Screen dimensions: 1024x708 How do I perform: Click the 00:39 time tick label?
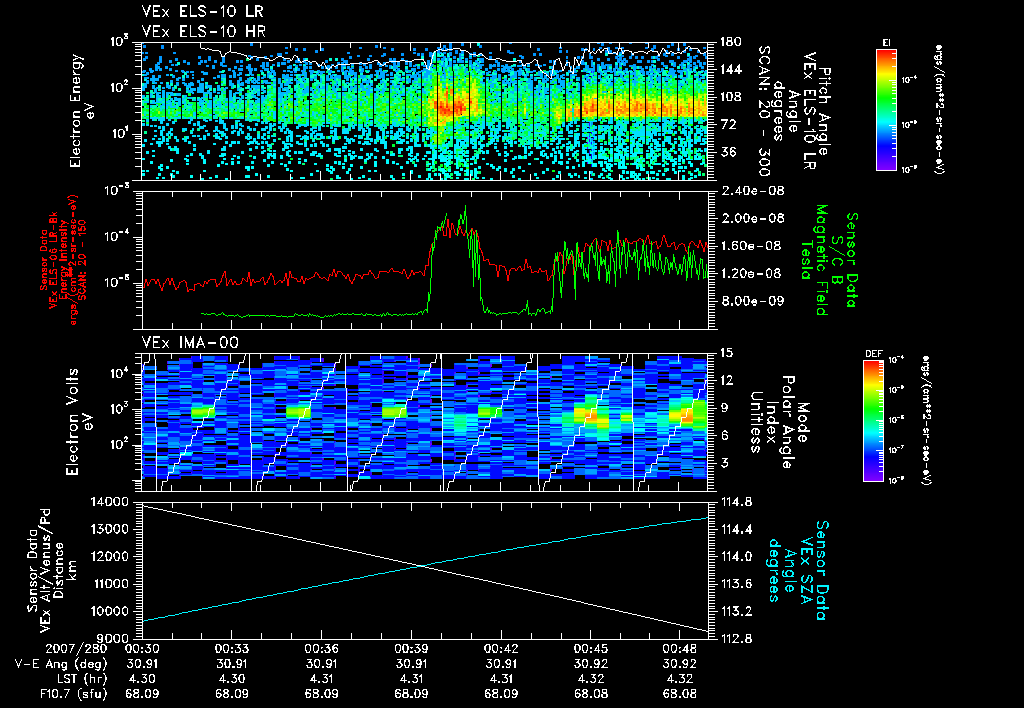411,649
